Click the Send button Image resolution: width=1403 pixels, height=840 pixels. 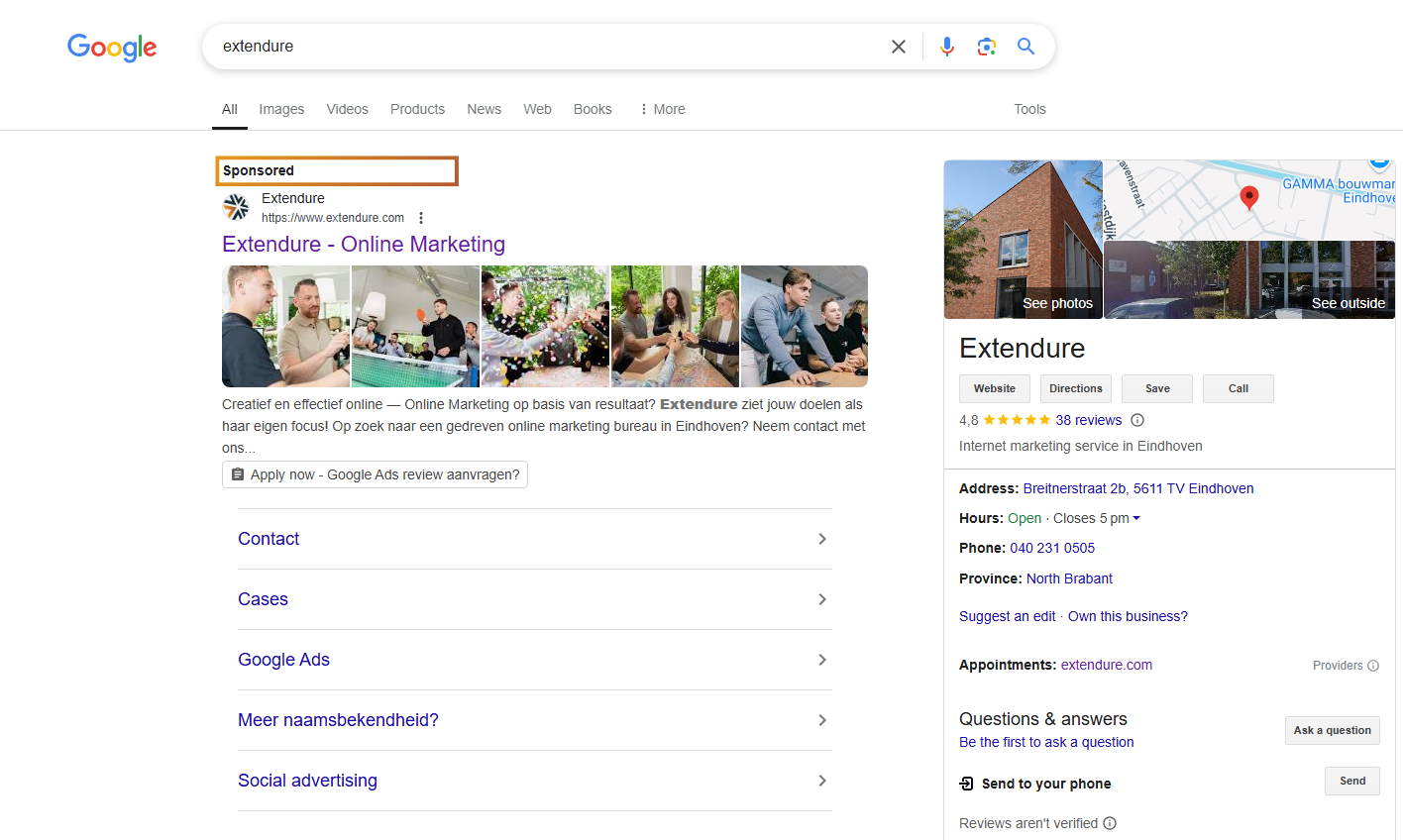click(x=1352, y=781)
